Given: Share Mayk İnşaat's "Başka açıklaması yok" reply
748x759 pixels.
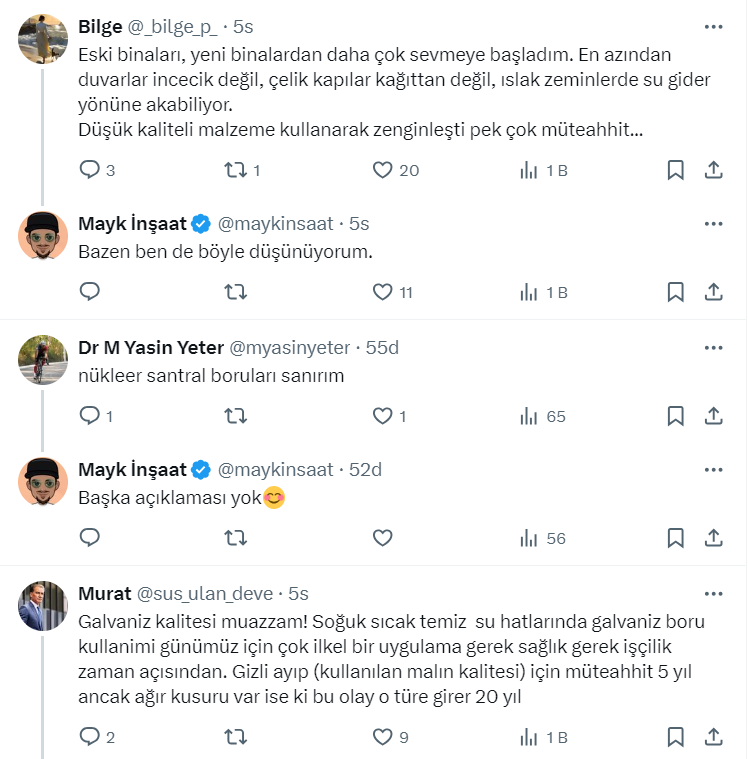Looking at the screenshot, I should [x=714, y=538].
